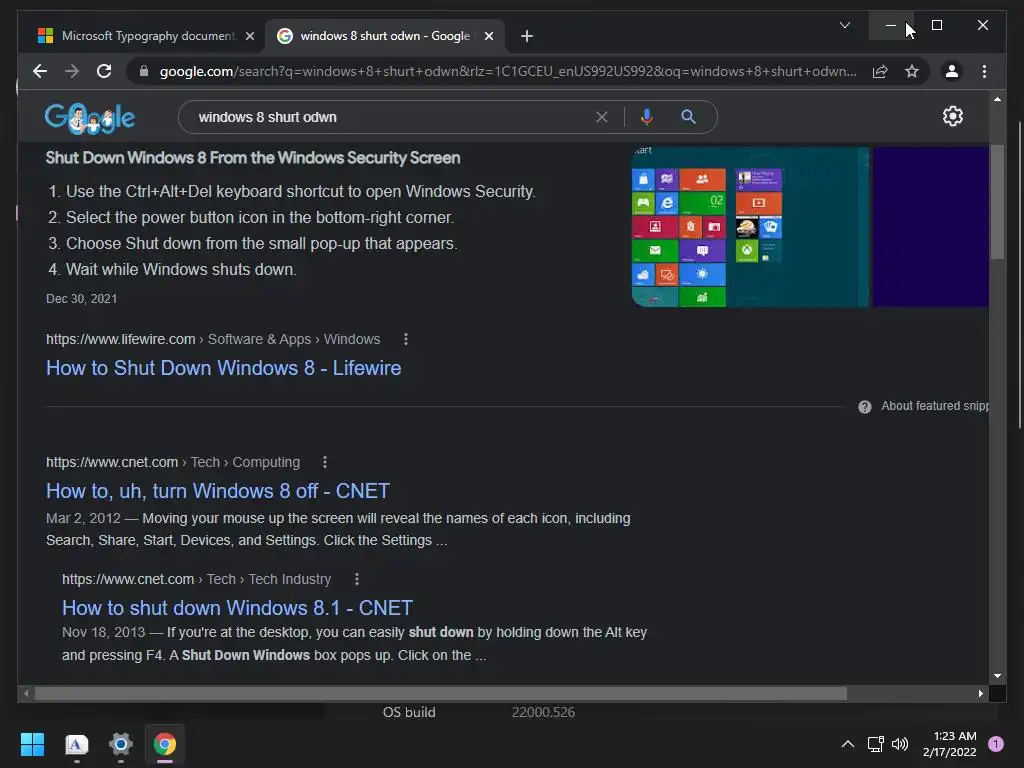The height and width of the screenshot is (768, 1024).
Task: Open the clock showing 1:23 AM
Action: 950,744
